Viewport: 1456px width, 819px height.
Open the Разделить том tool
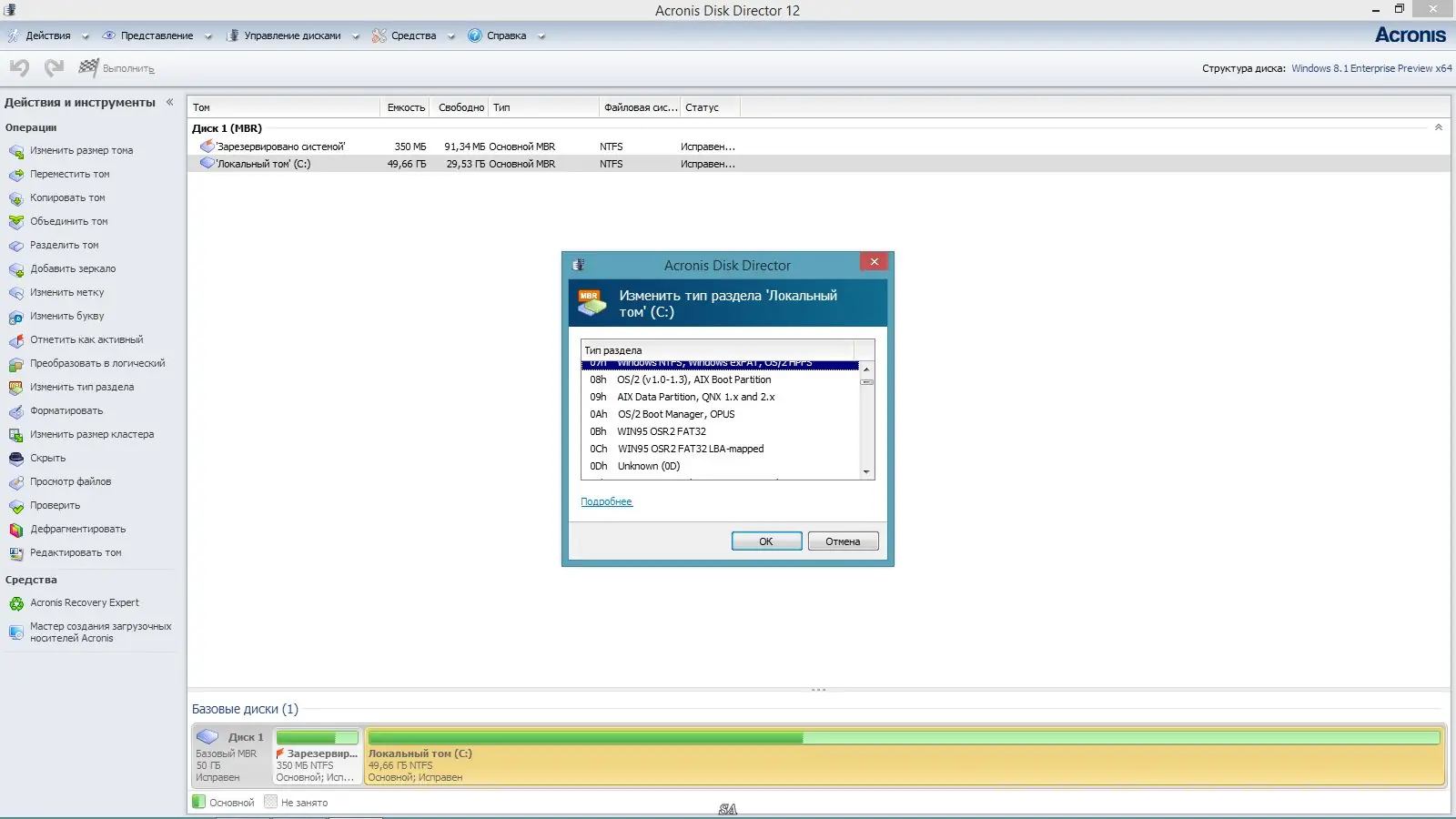pyautogui.click(x=65, y=245)
